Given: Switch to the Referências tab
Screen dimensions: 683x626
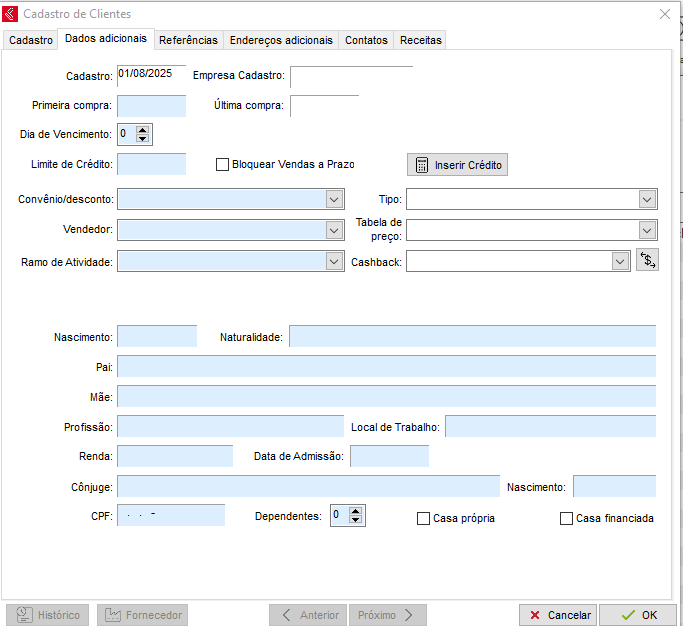Looking at the screenshot, I should click(188, 40).
